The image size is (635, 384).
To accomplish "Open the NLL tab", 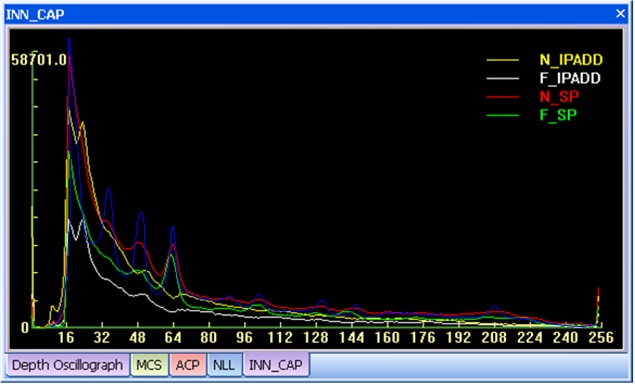I will [224, 365].
